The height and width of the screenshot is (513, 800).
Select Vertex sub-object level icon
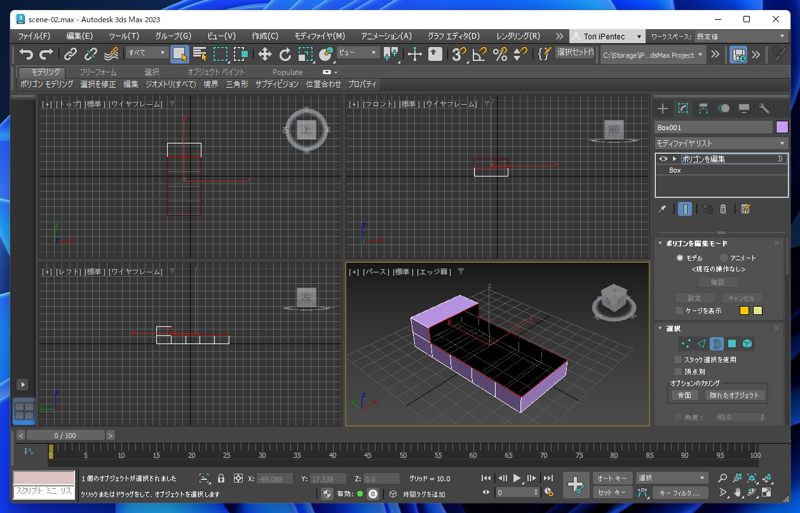pyautogui.click(x=686, y=344)
